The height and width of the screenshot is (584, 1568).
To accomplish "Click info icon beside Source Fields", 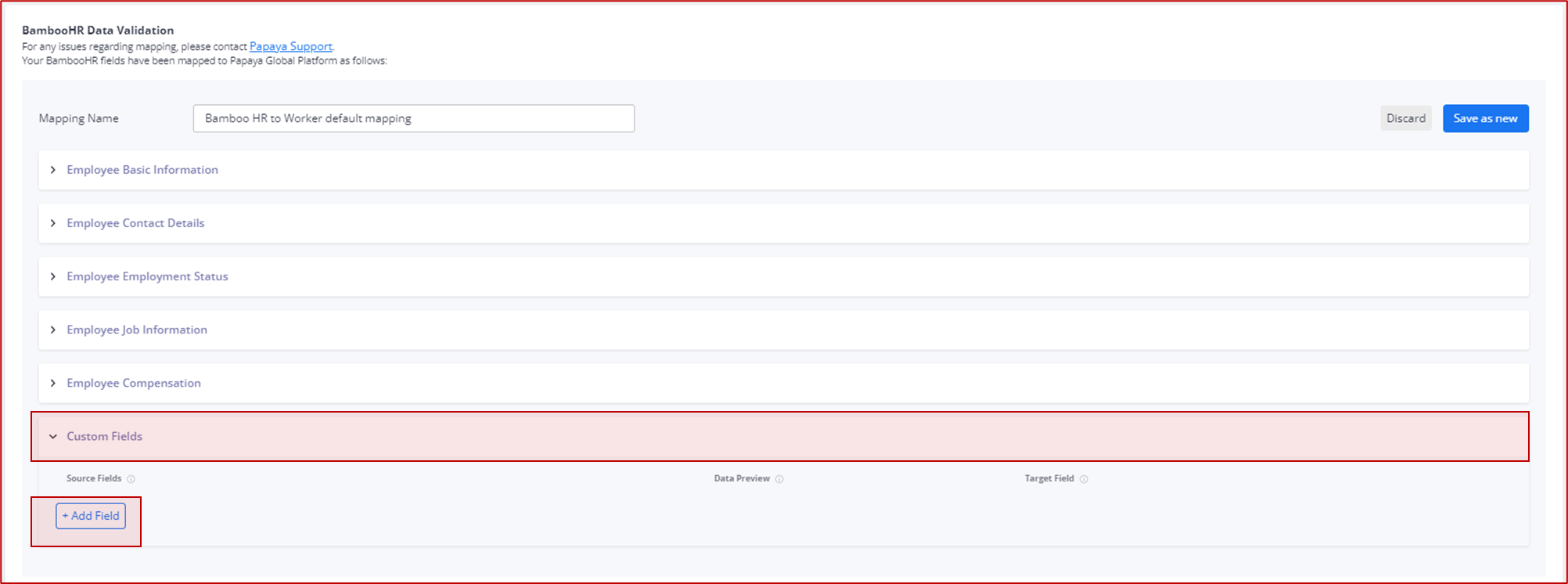I will pos(131,479).
